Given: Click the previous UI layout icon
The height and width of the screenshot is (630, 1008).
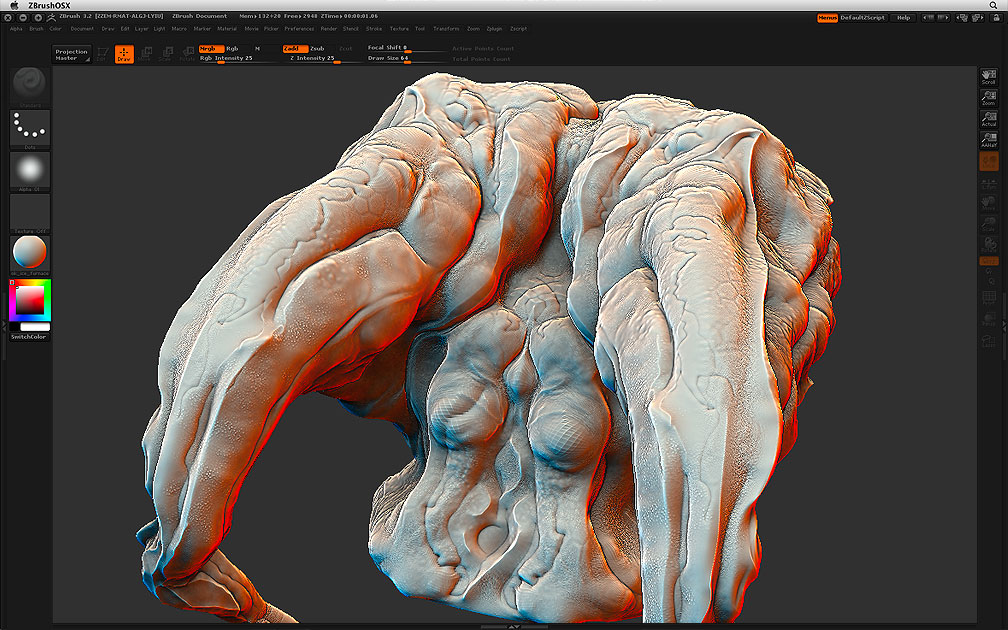Looking at the screenshot, I should click(x=963, y=18).
